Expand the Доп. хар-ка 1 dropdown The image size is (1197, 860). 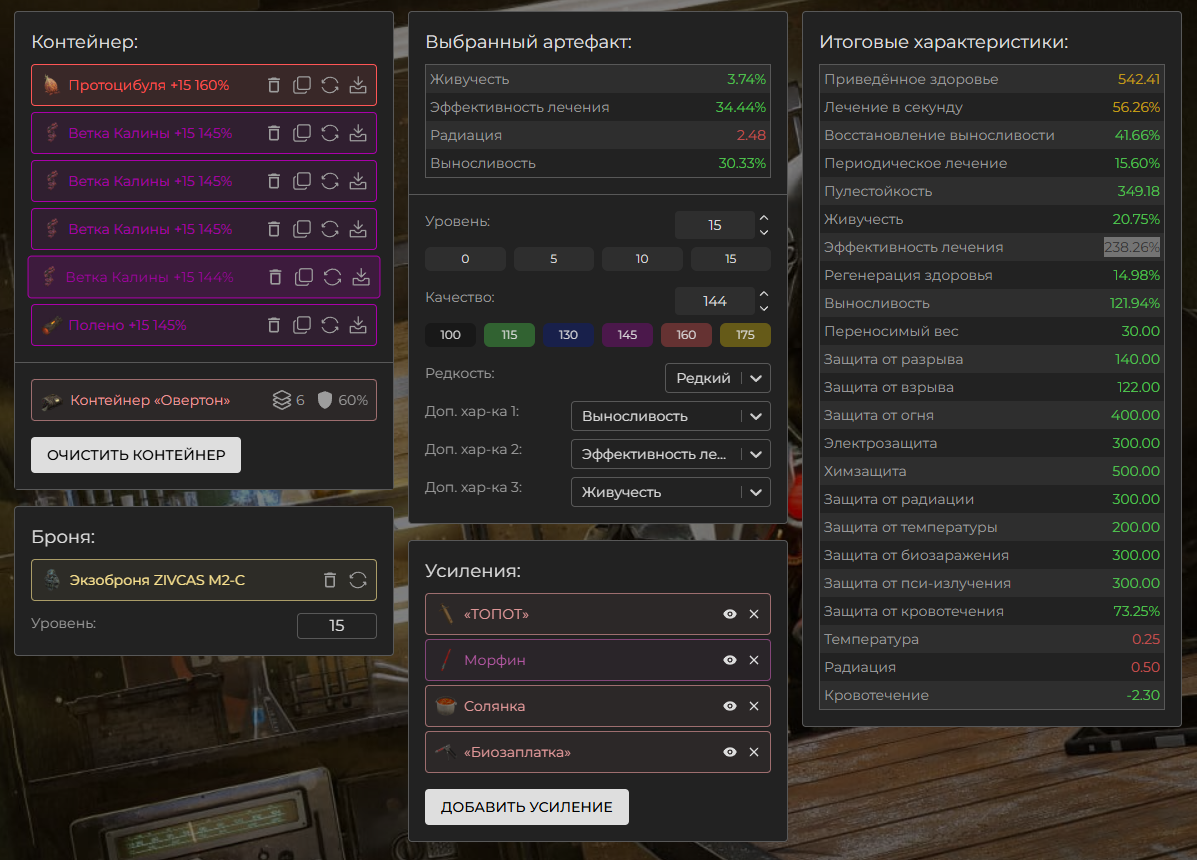[x=670, y=416]
